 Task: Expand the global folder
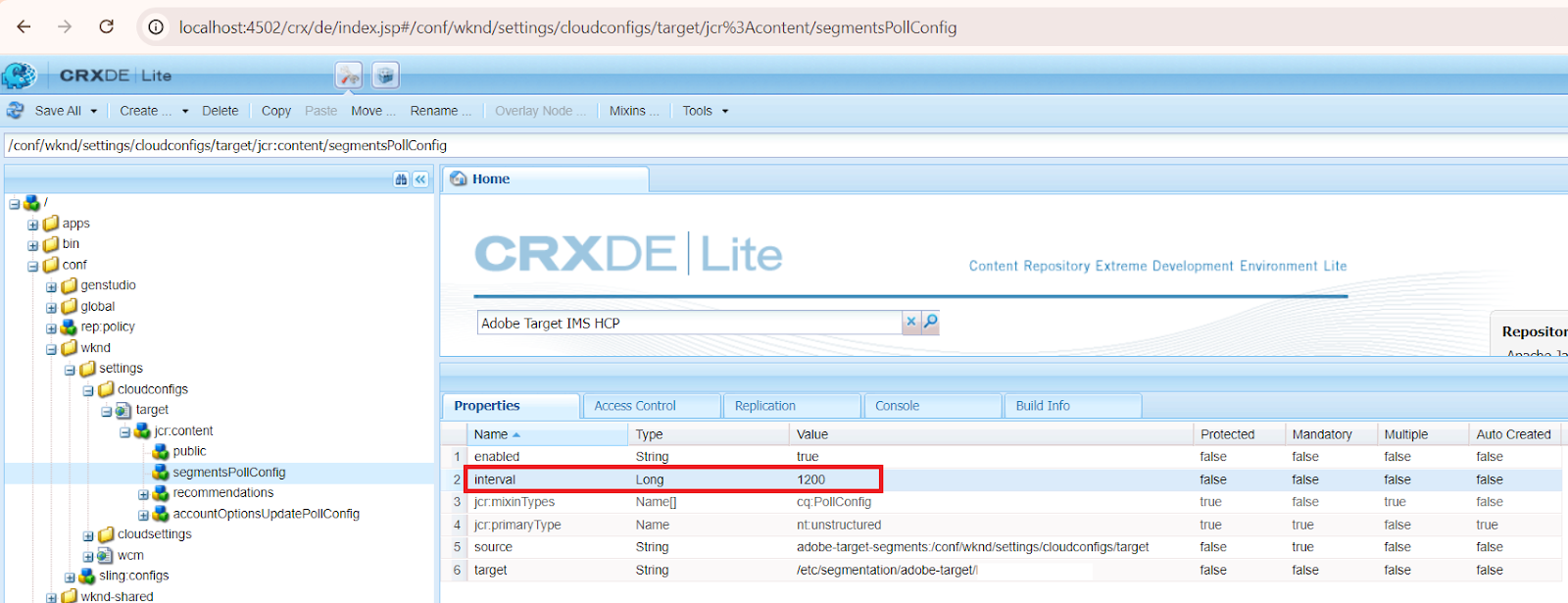(x=51, y=307)
